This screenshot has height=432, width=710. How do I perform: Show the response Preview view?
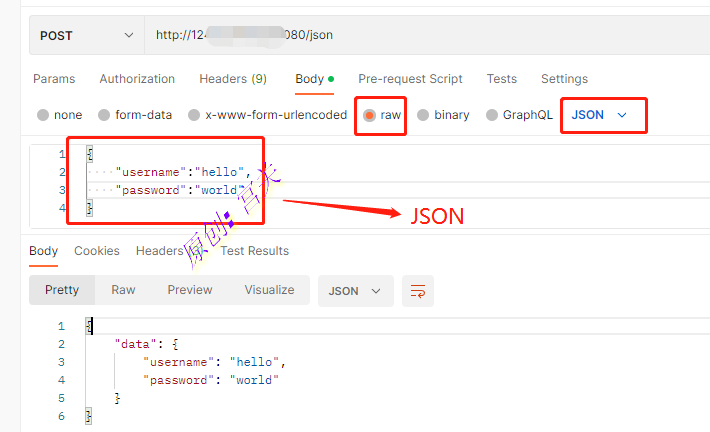click(190, 290)
